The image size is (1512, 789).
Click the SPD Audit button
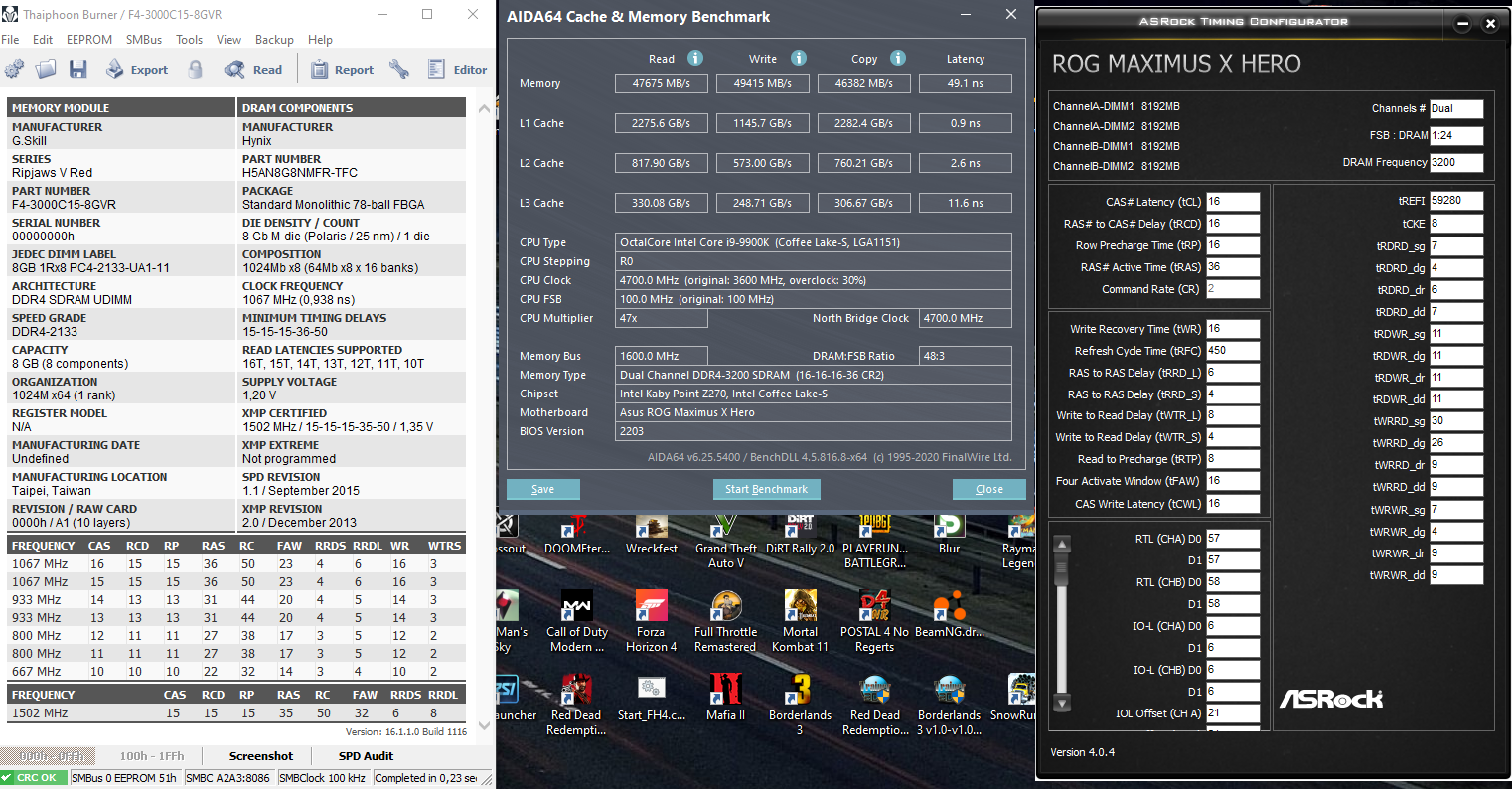tap(366, 756)
